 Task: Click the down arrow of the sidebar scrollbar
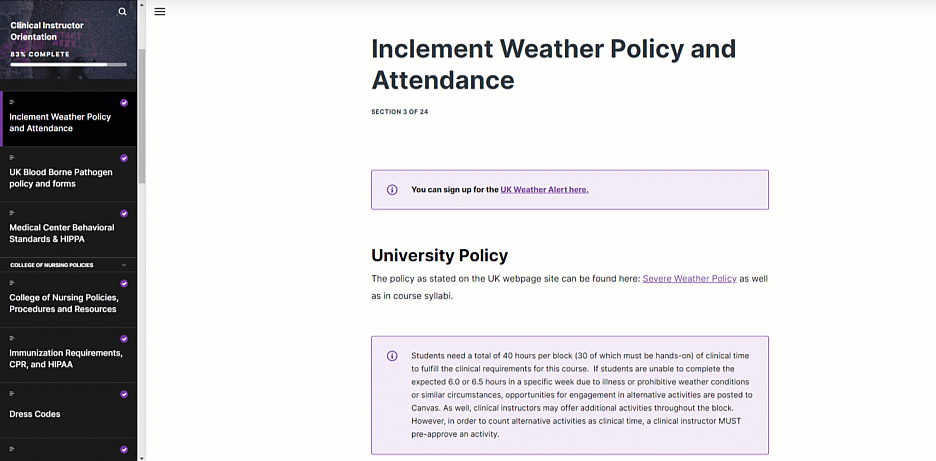[141, 456]
